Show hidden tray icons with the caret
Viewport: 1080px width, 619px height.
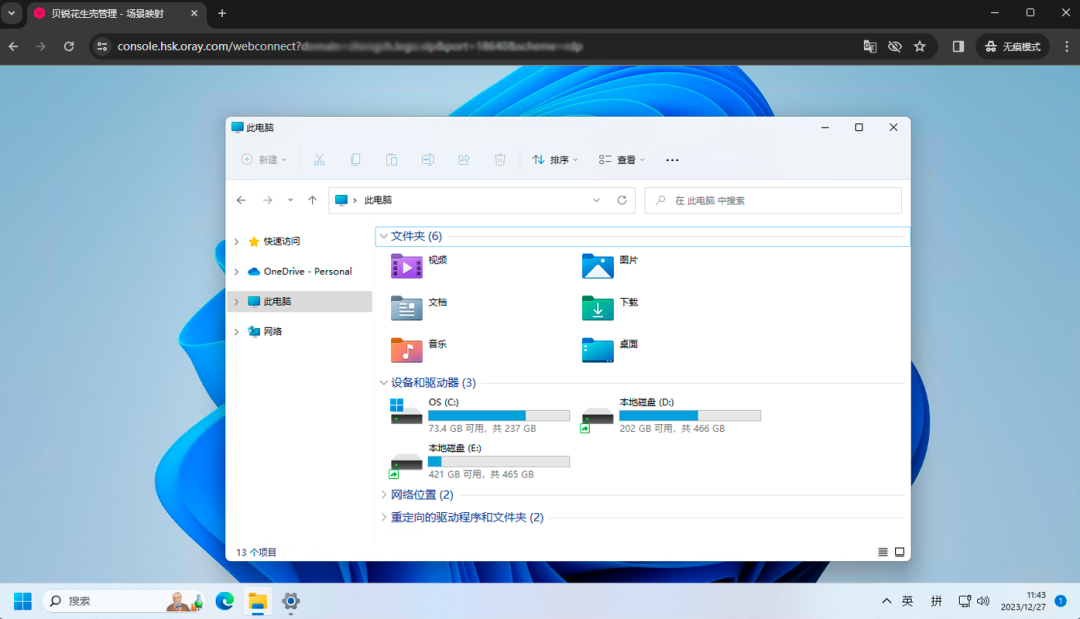click(x=886, y=601)
